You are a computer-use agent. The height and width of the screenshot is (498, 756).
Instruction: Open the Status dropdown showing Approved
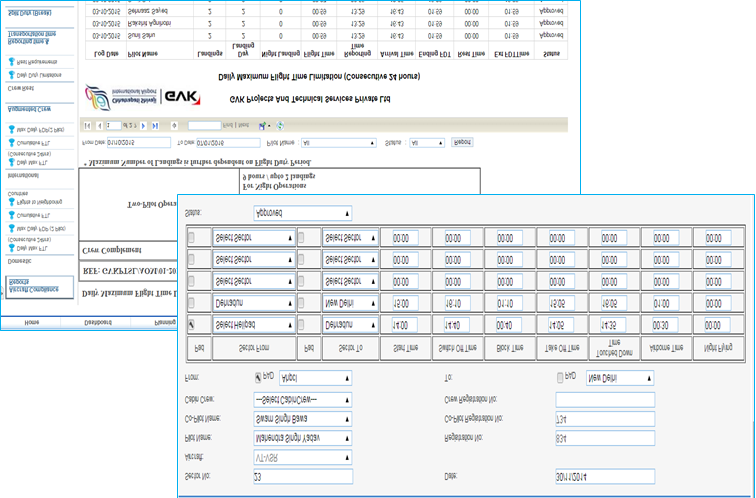coord(303,213)
